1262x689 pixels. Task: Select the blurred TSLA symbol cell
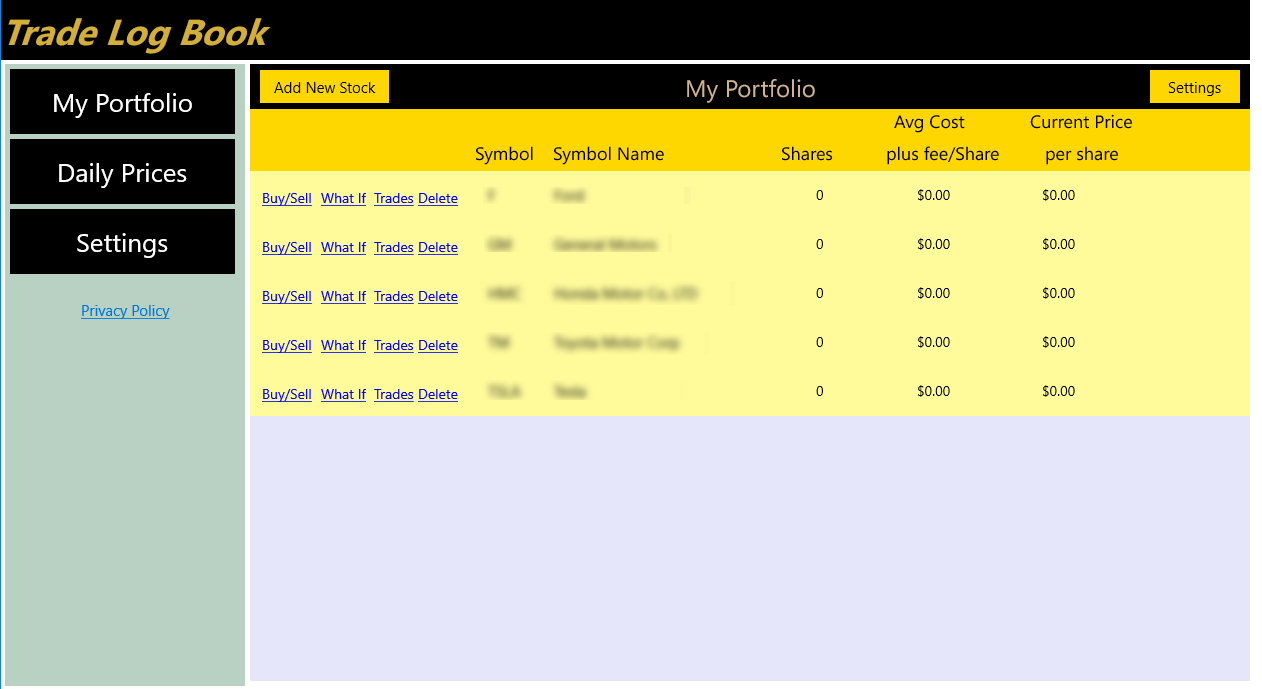[504, 392]
